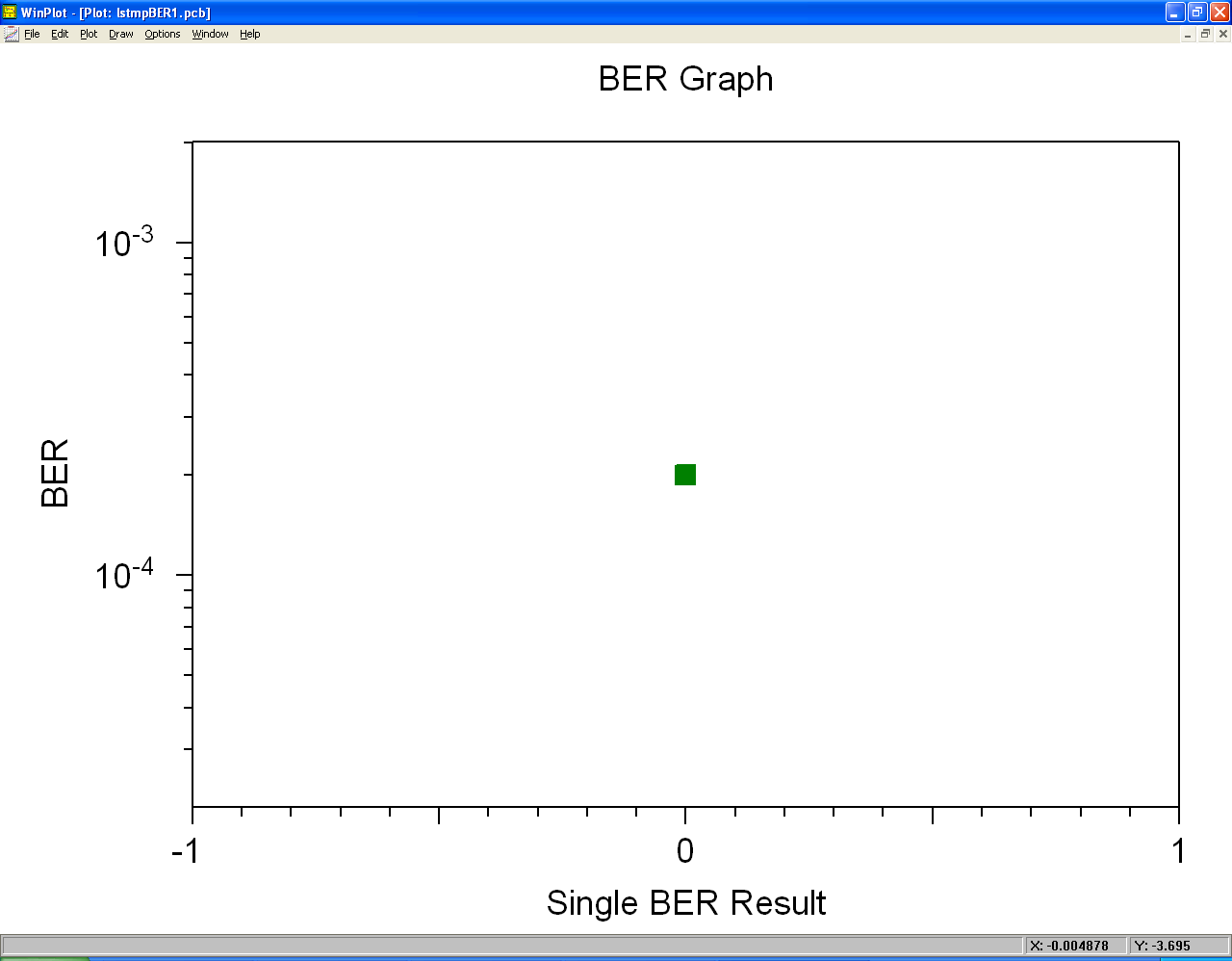1232x961 pixels.
Task: Close the WinPlot application window
Action: coord(1219,12)
